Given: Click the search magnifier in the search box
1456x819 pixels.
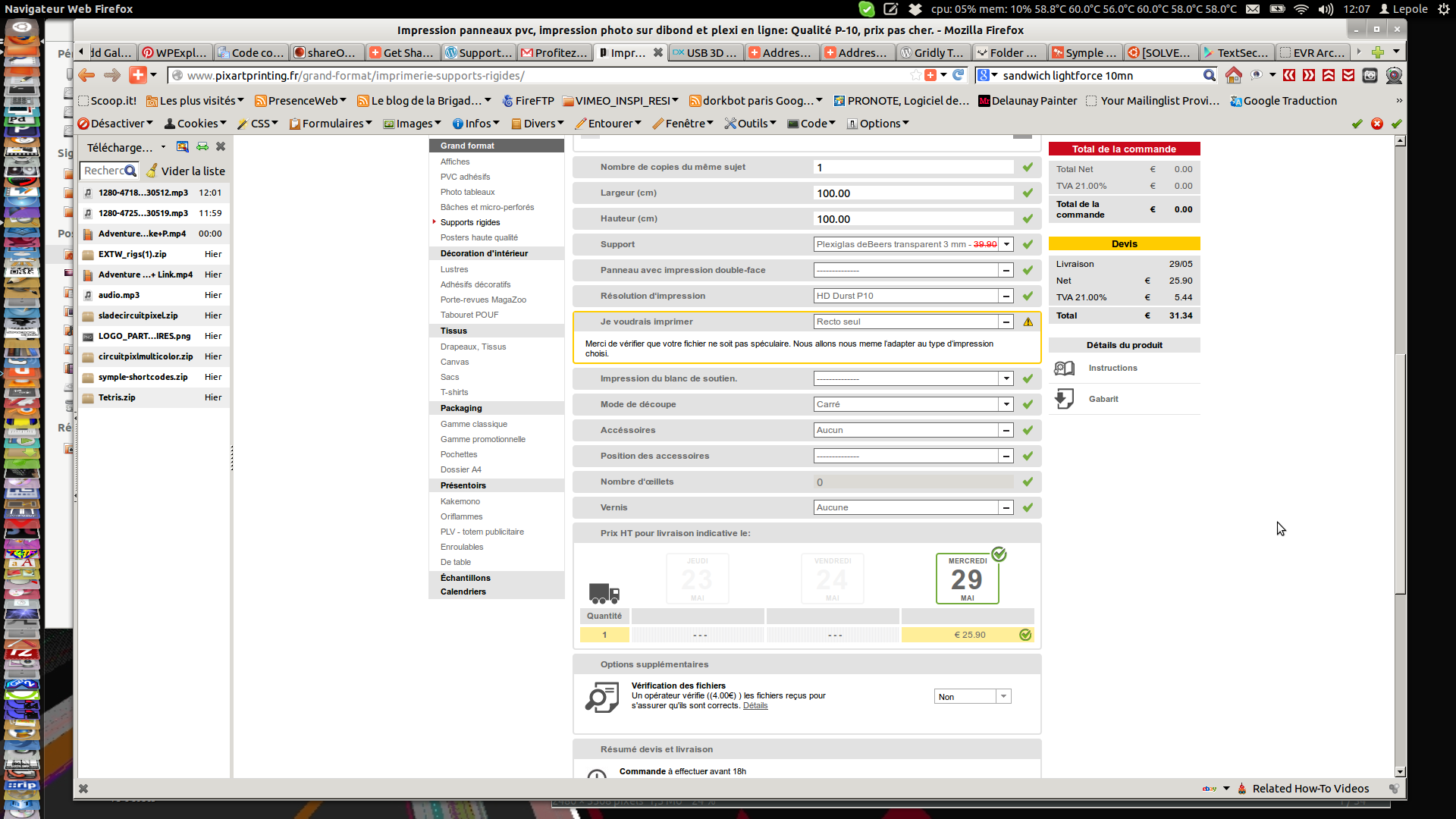Looking at the screenshot, I should 1209,75.
